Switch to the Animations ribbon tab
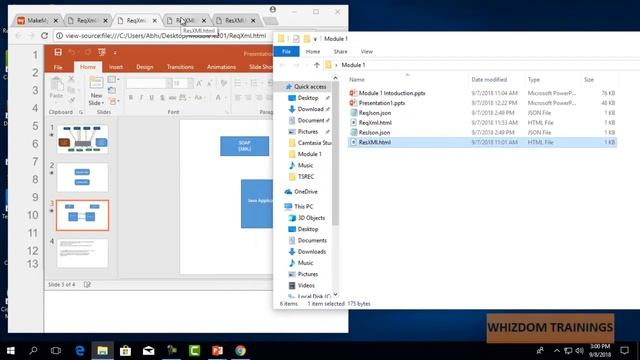640x360 pixels. (221, 67)
